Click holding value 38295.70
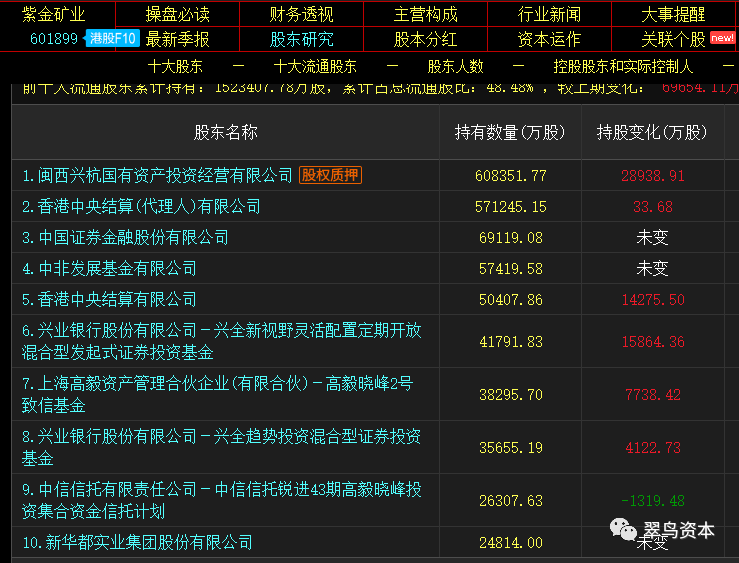 pyautogui.click(x=510, y=395)
